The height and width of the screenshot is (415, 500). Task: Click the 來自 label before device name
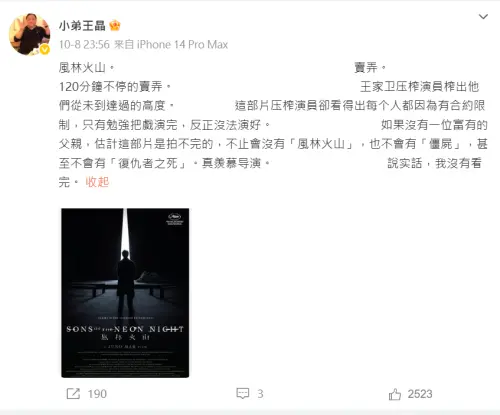pos(124,44)
